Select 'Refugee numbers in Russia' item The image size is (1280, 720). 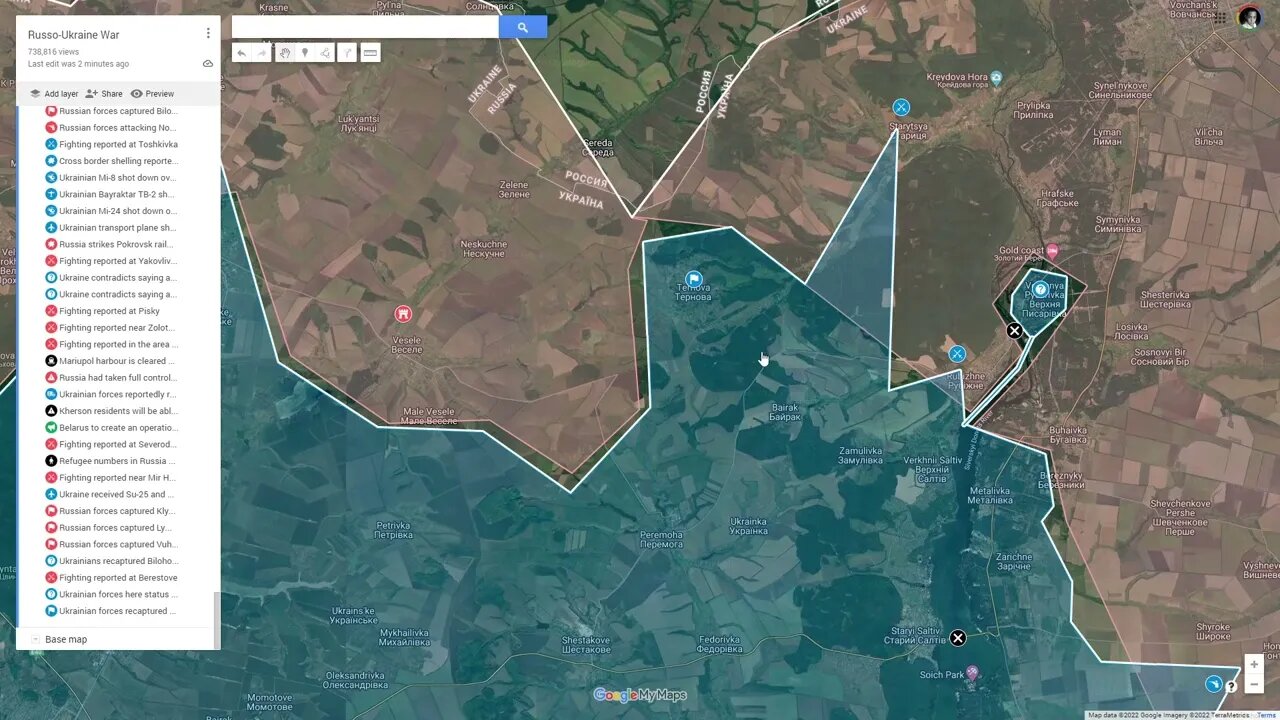[111, 461]
